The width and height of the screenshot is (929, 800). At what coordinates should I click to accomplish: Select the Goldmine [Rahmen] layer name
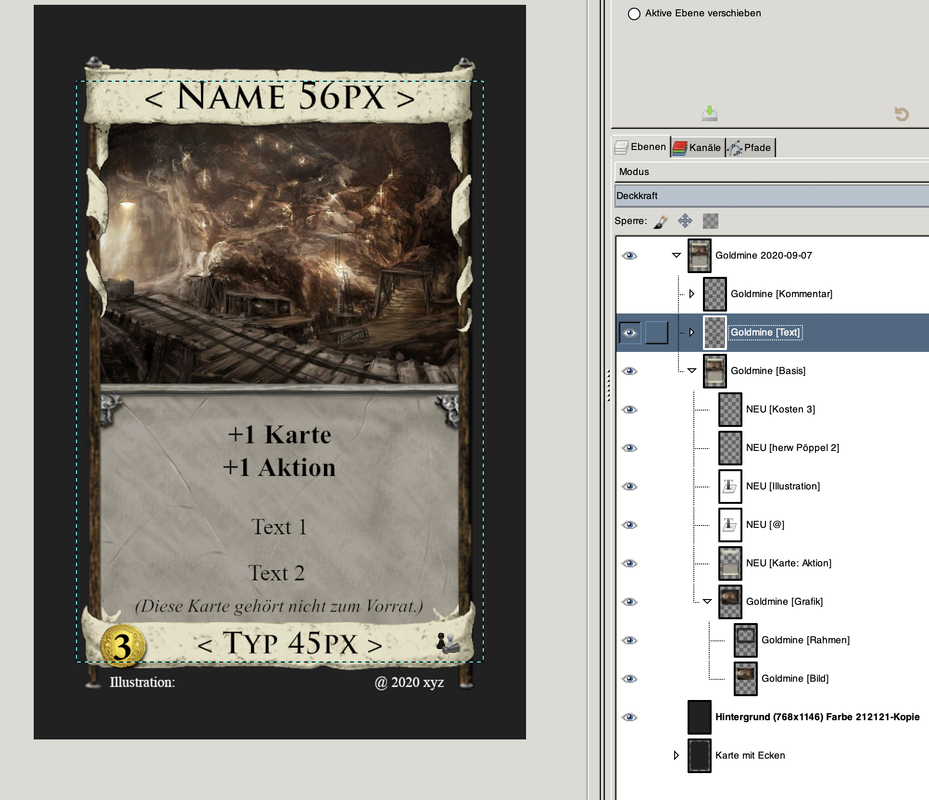point(805,641)
